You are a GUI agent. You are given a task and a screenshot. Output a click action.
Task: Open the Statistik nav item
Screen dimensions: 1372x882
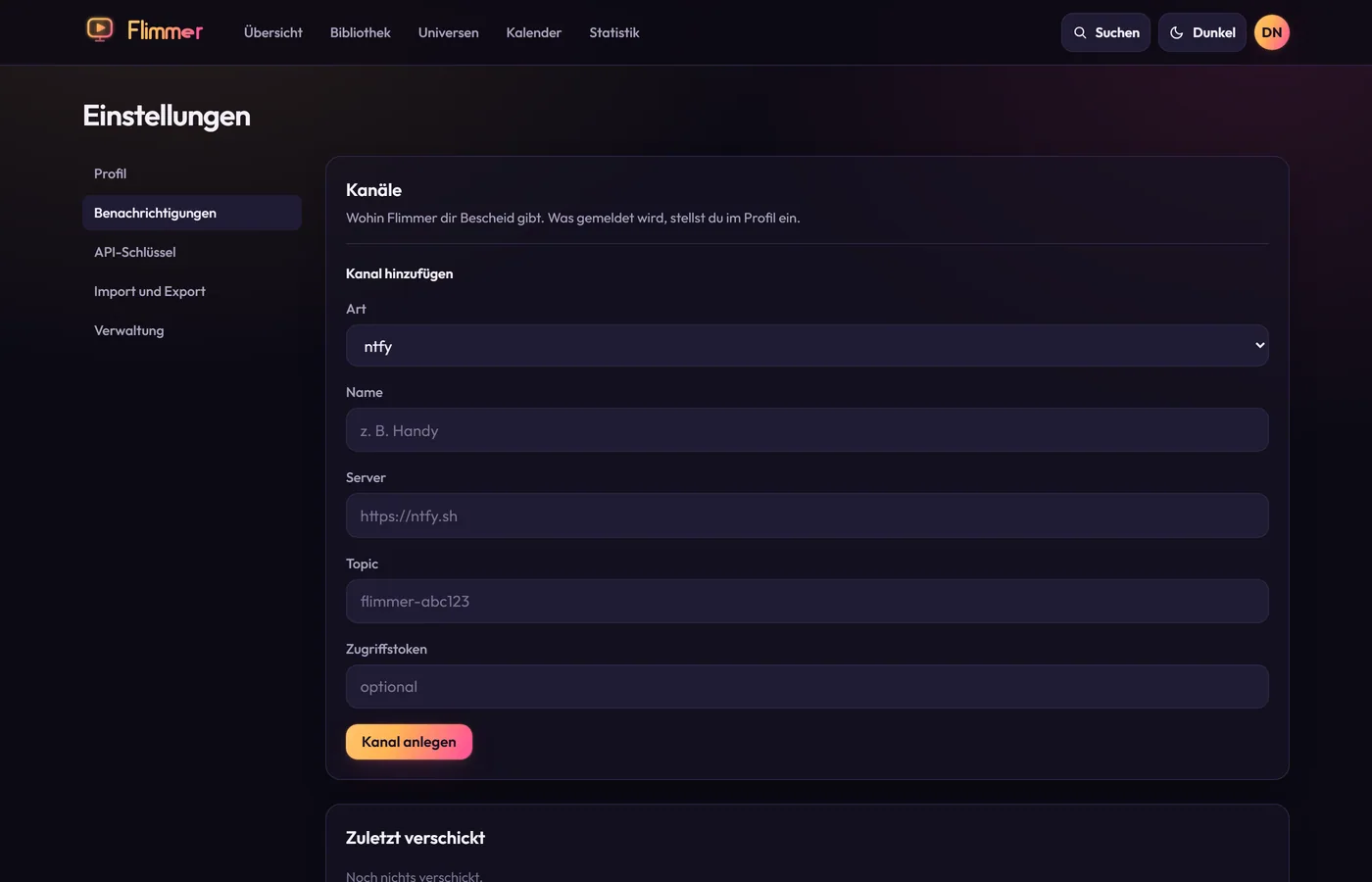[614, 32]
